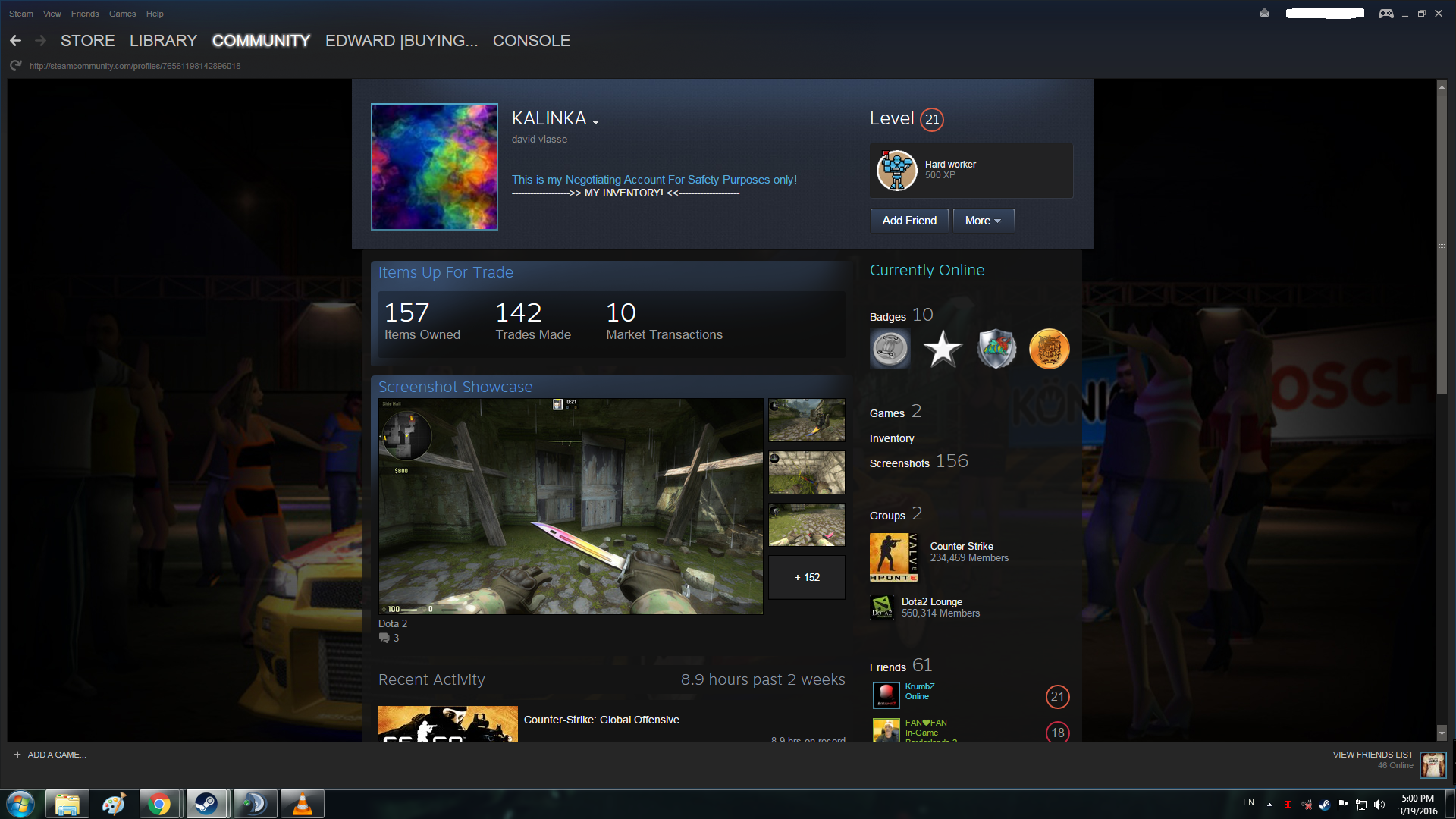Open the Counter-Strike: Global Offensive game banner
Viewport: 1456px width, 819px height.
[x=448, y=724]
